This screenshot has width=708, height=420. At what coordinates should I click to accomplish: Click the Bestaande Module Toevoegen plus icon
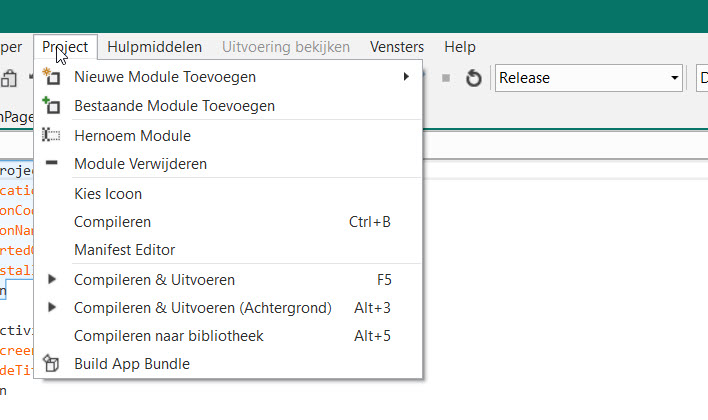click(x=52, y=106)
